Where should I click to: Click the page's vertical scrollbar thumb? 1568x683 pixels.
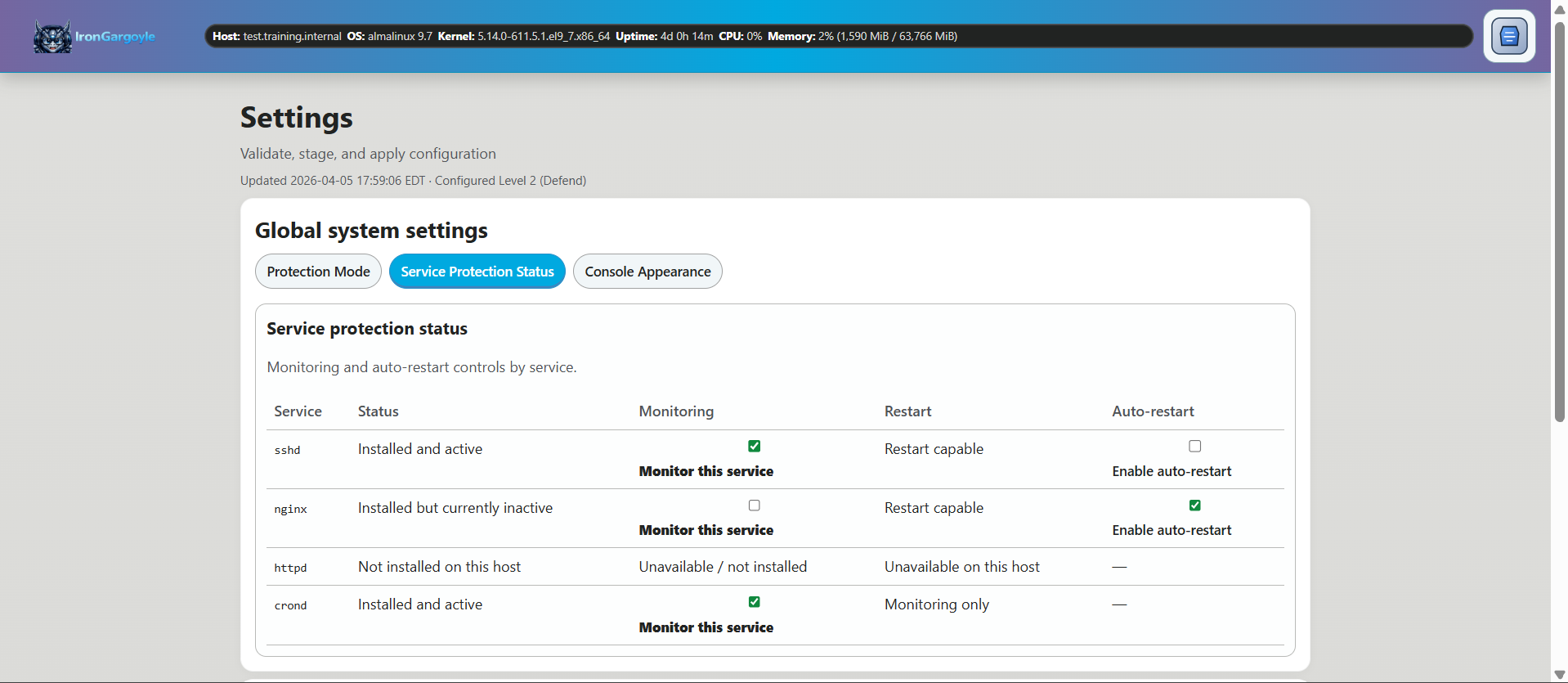(x=1559, y=221)
